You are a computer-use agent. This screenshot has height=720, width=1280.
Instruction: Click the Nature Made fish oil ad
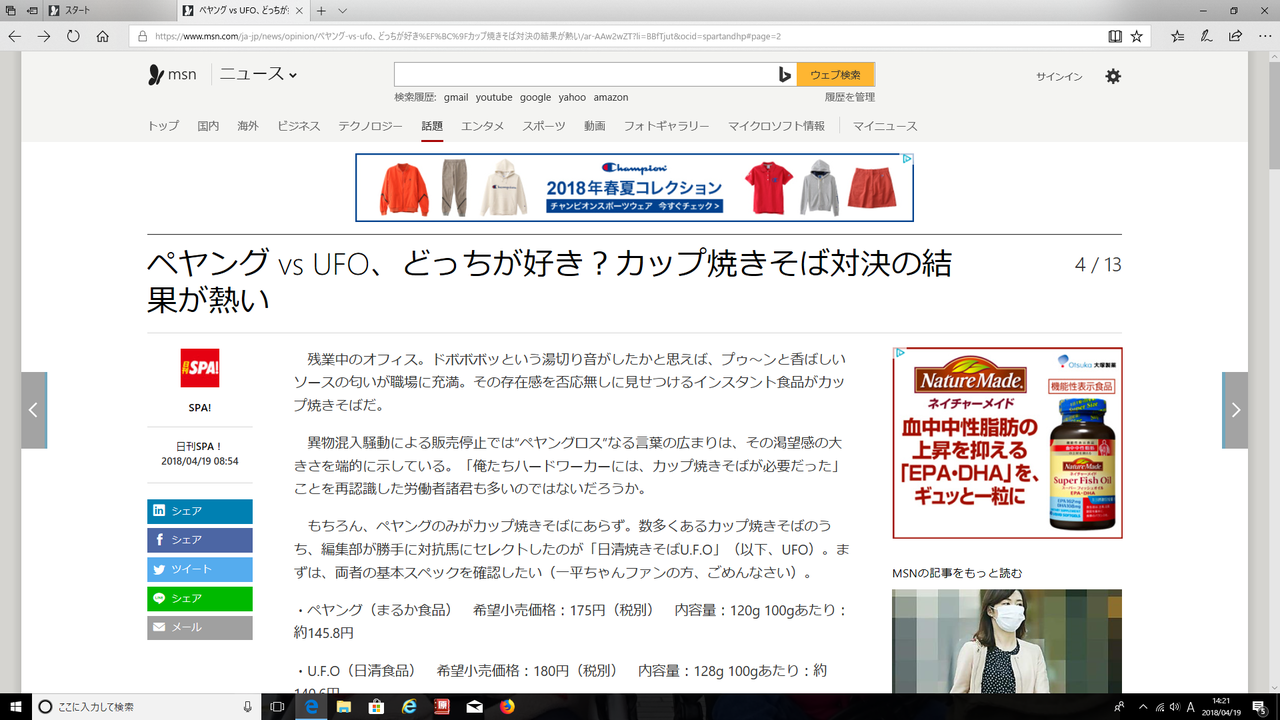(x=1007, y=443)
